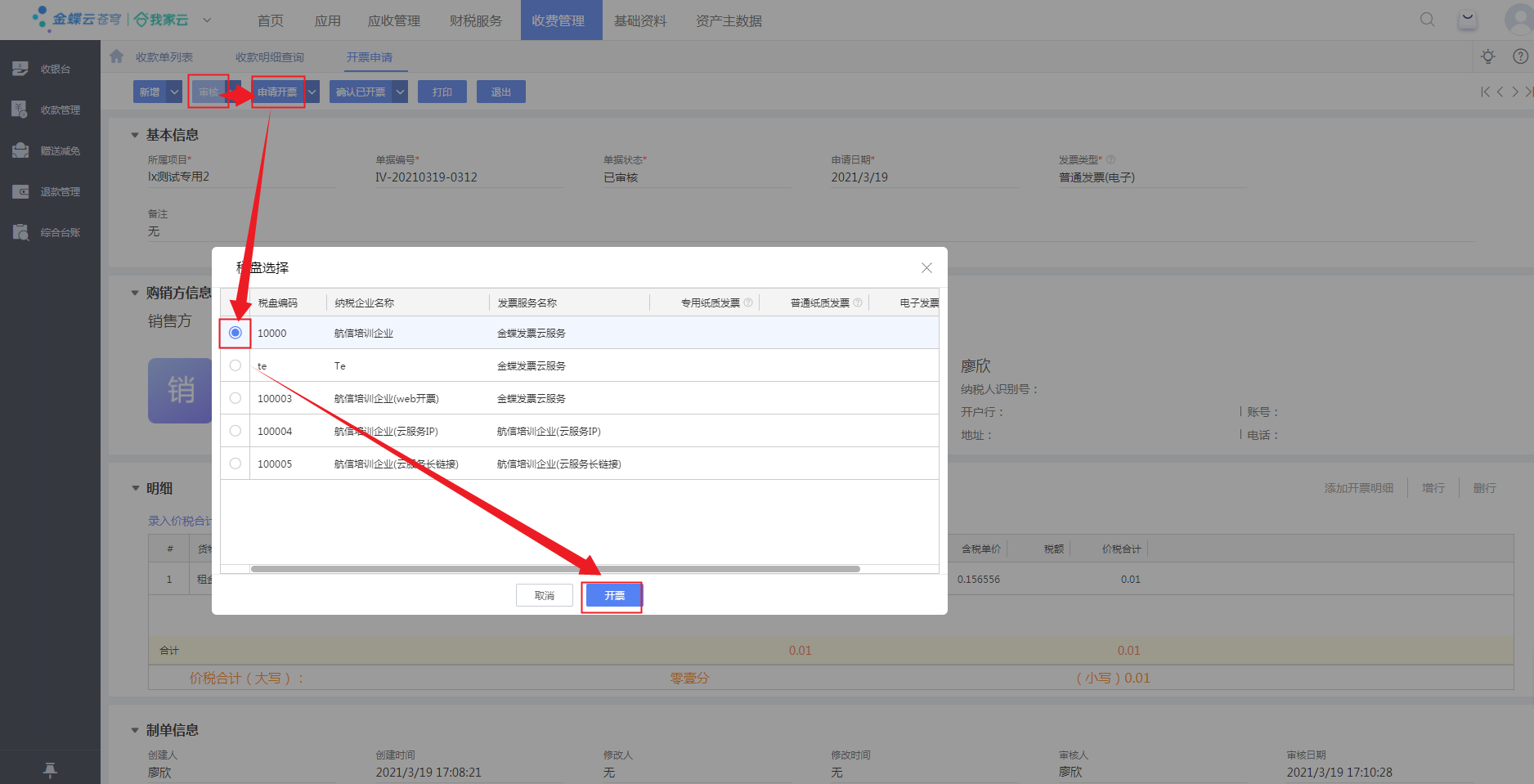Click 取消 in the tax disk dialog
The height and width of the screenshot is (784, 1534).
click(545, 595)
